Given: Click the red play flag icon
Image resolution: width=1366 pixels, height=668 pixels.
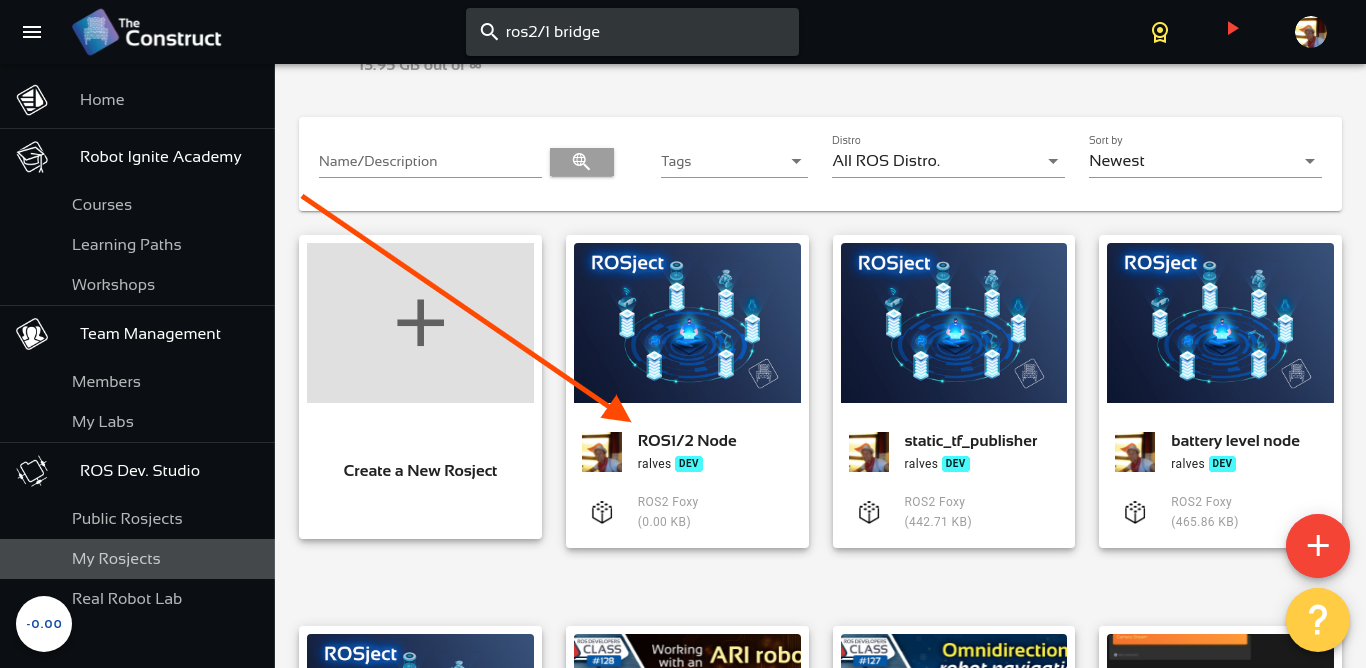Looking at the screenshot, I should coord(1232,29).
